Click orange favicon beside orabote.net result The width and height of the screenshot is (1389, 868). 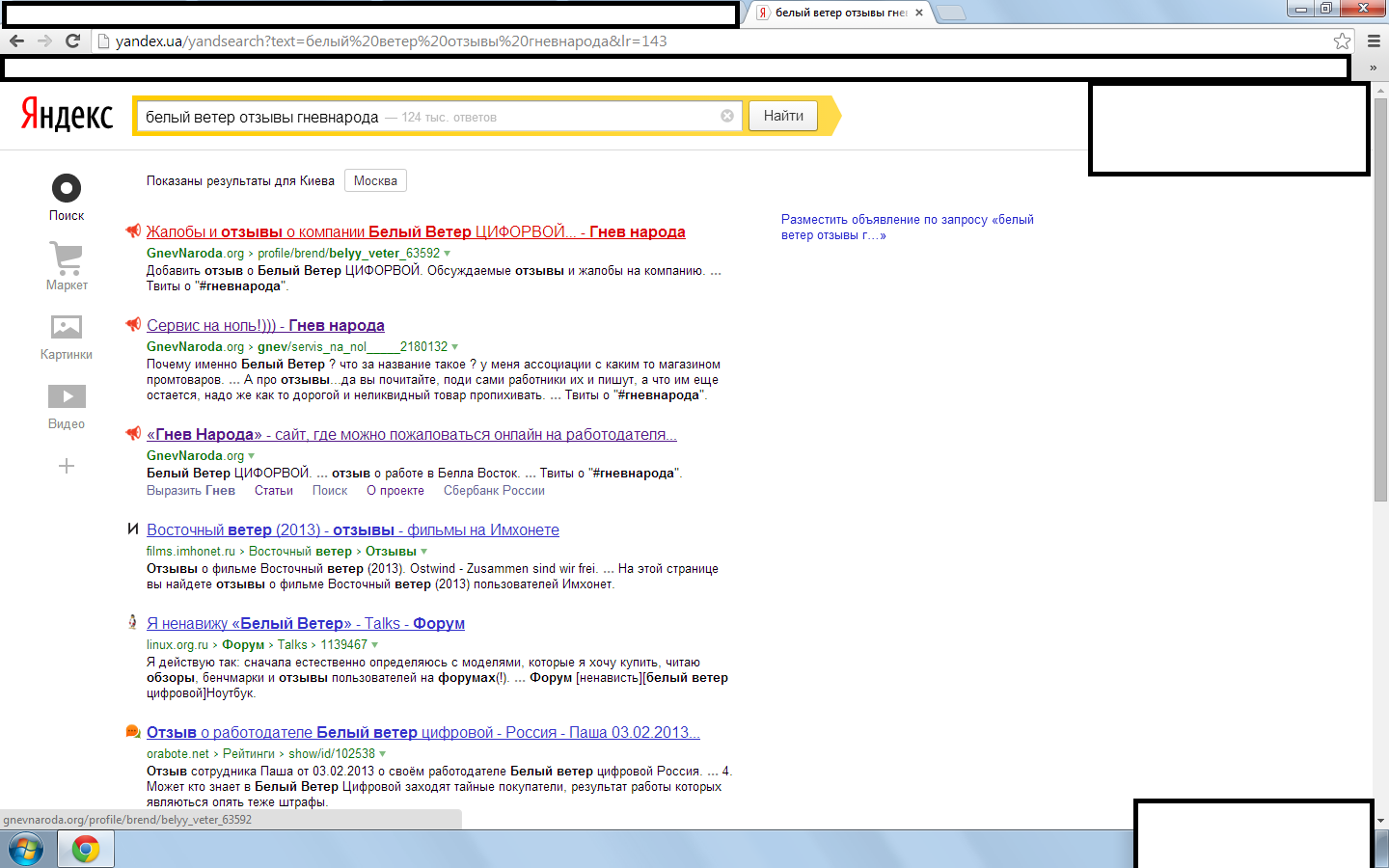[x=133, y=731]
